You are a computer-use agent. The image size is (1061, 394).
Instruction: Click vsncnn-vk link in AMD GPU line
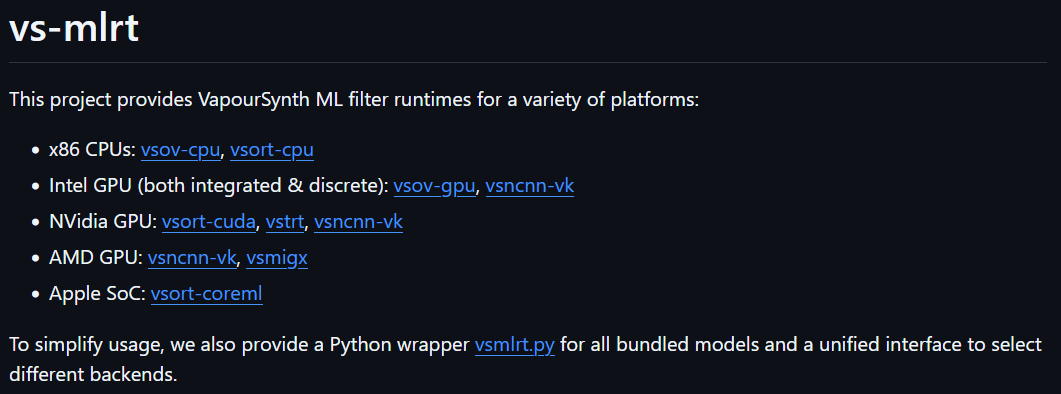[191, 257]
